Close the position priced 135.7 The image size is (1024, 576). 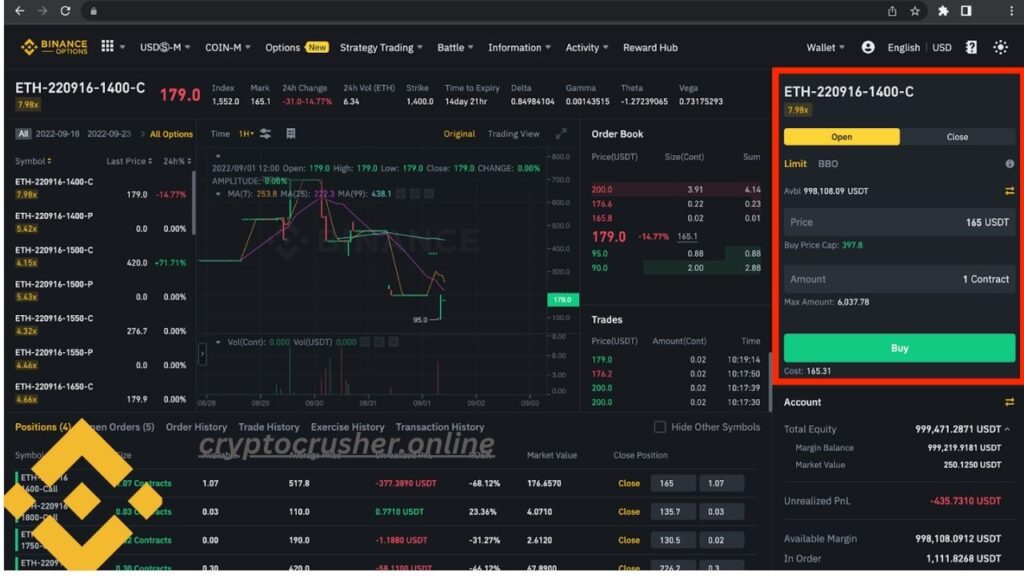[x=629, y=512]
